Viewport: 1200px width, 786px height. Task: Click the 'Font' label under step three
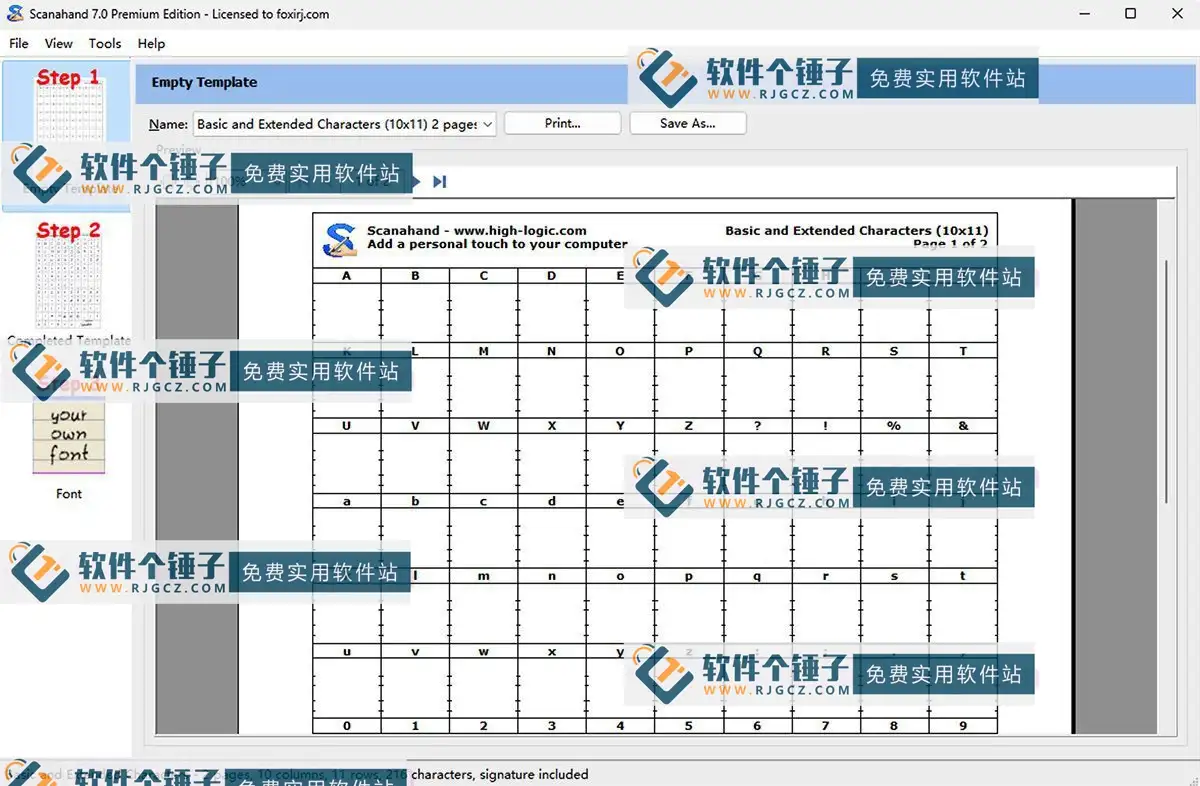tap(69, 494)
